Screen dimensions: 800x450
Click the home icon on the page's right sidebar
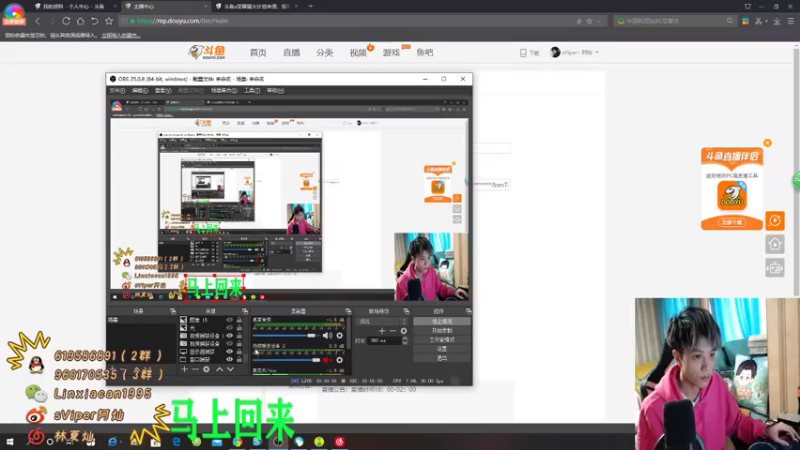pos(774,244)
